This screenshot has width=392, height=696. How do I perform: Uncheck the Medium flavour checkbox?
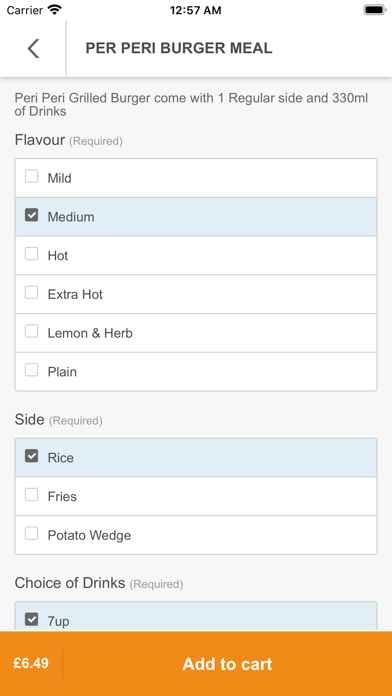click(x=32, y=215)
